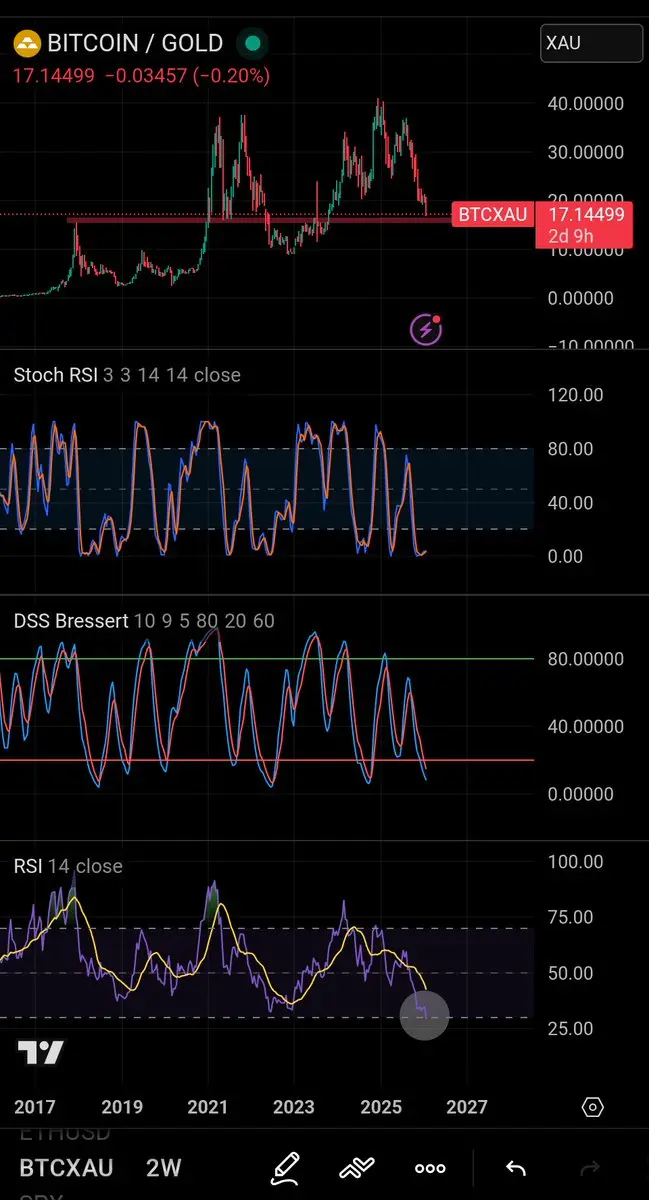Tap the green market status dot
This screenshot has width=649, height=1200.
[x=253, y=43]
